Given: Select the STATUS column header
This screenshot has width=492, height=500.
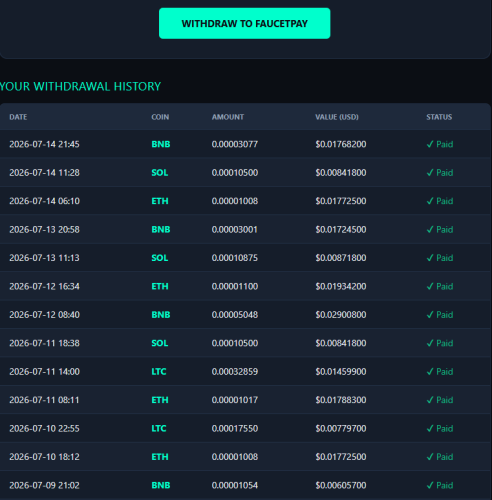Looking at the screenshot, I should [439, 117].
